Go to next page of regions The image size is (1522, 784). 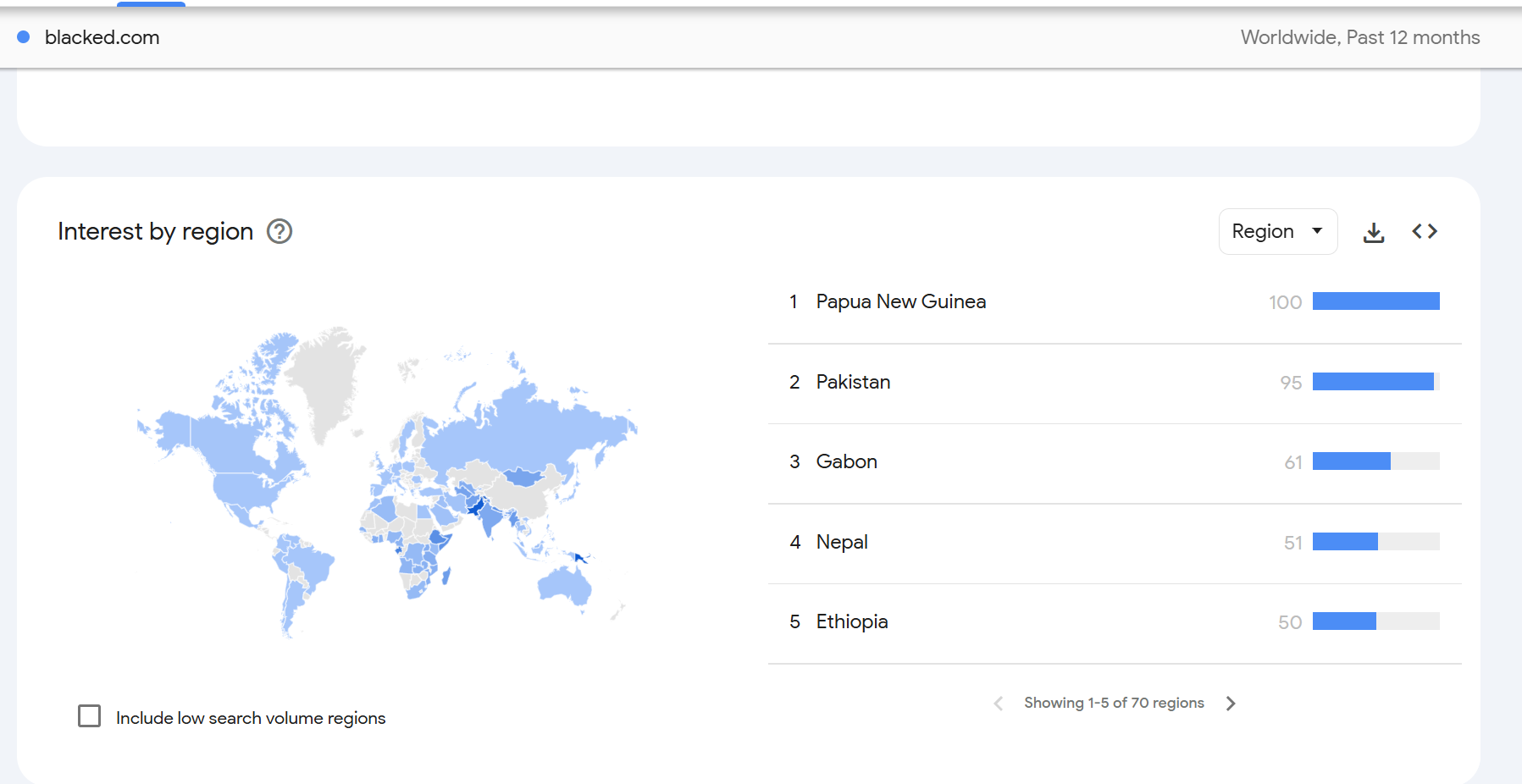(x=1231, y=703)
